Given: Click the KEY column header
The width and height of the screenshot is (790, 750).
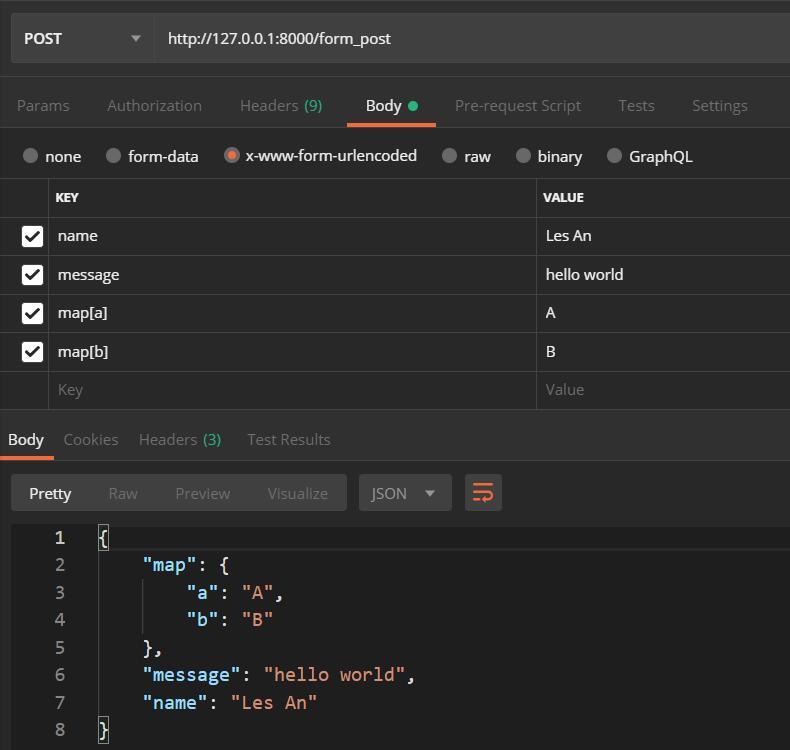Looking at the screenshot, I should [x=67, y=198].
